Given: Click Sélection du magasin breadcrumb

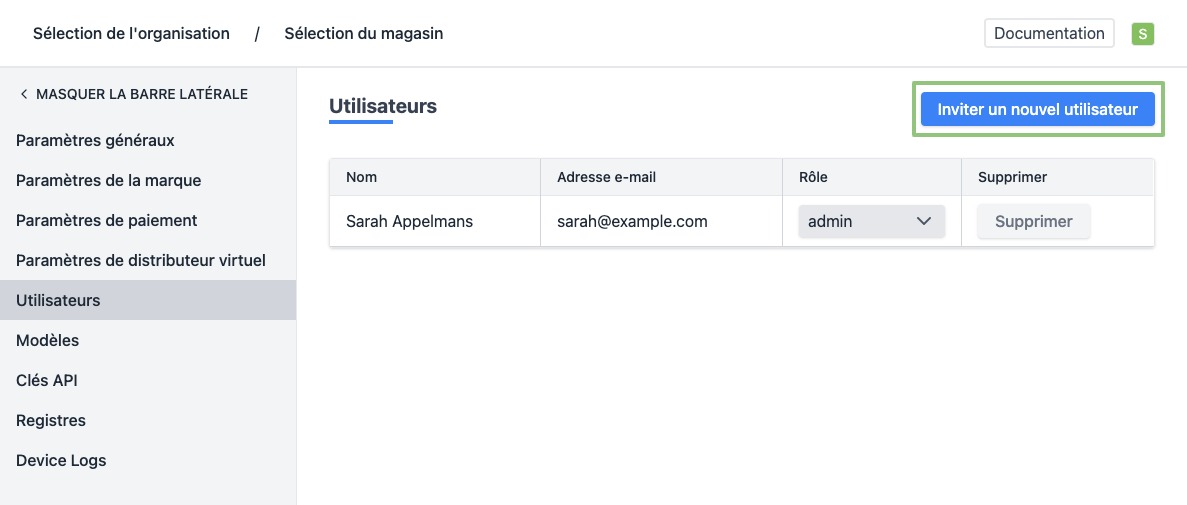Looking at the screenshot, I should 363,34.
